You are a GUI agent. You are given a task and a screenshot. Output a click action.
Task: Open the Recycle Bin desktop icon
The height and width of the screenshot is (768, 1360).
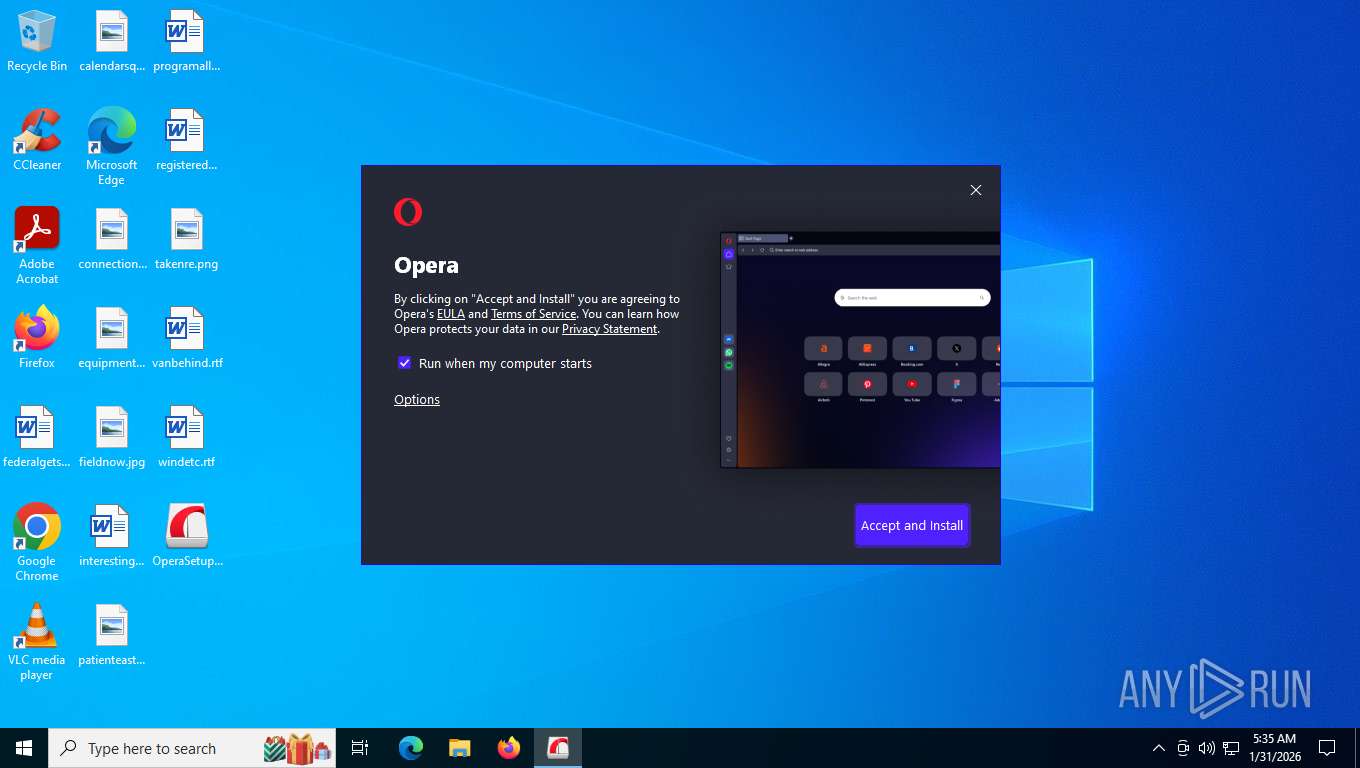[37, 40]
